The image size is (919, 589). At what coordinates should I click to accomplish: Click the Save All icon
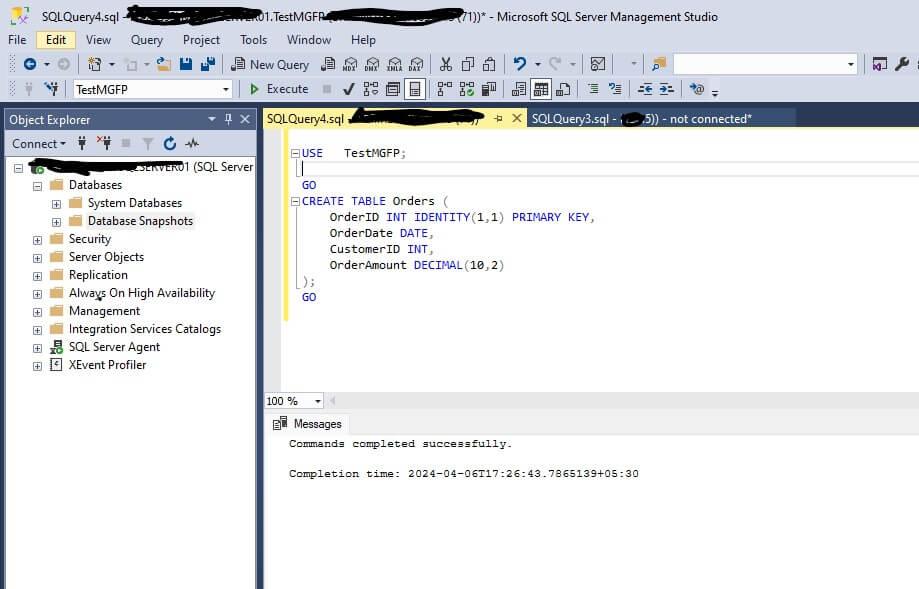208,64
